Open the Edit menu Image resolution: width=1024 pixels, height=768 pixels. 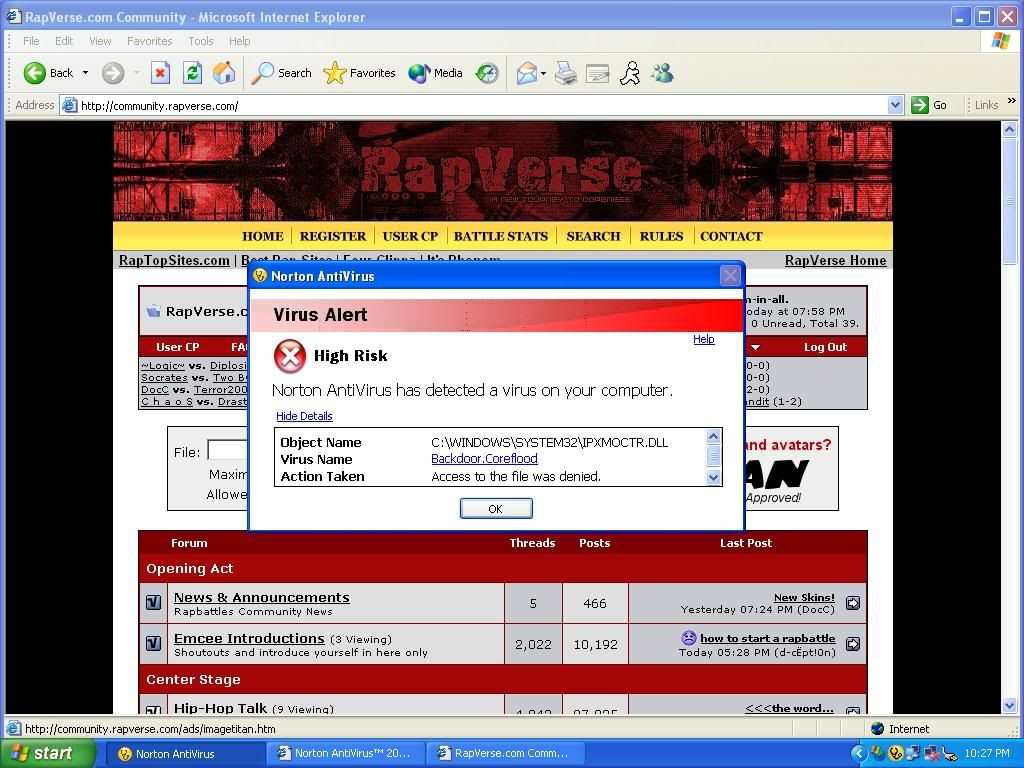[x=64, y=40]
